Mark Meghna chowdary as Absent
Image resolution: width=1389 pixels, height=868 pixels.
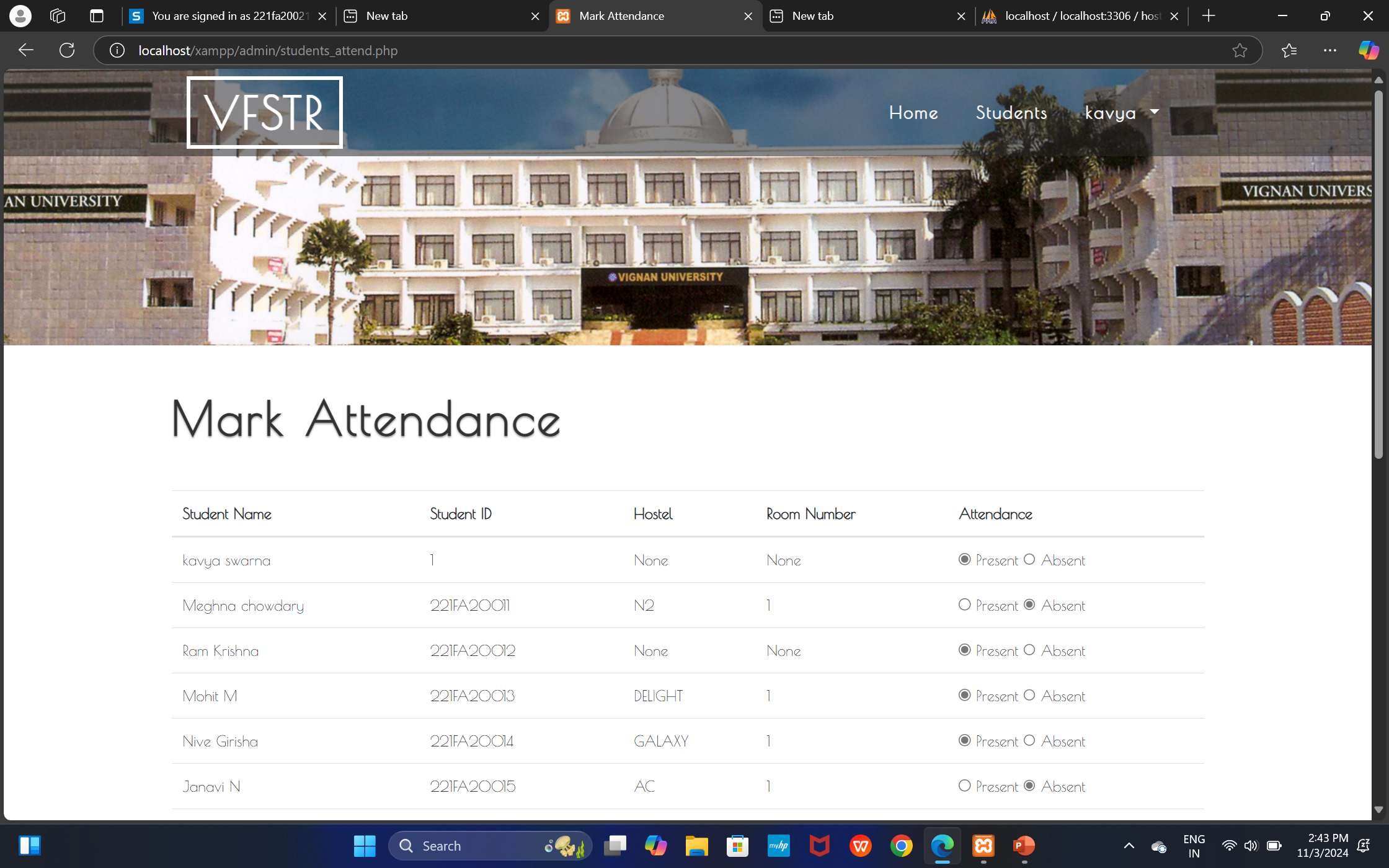pyautogui.click(x=1029, y=604)
